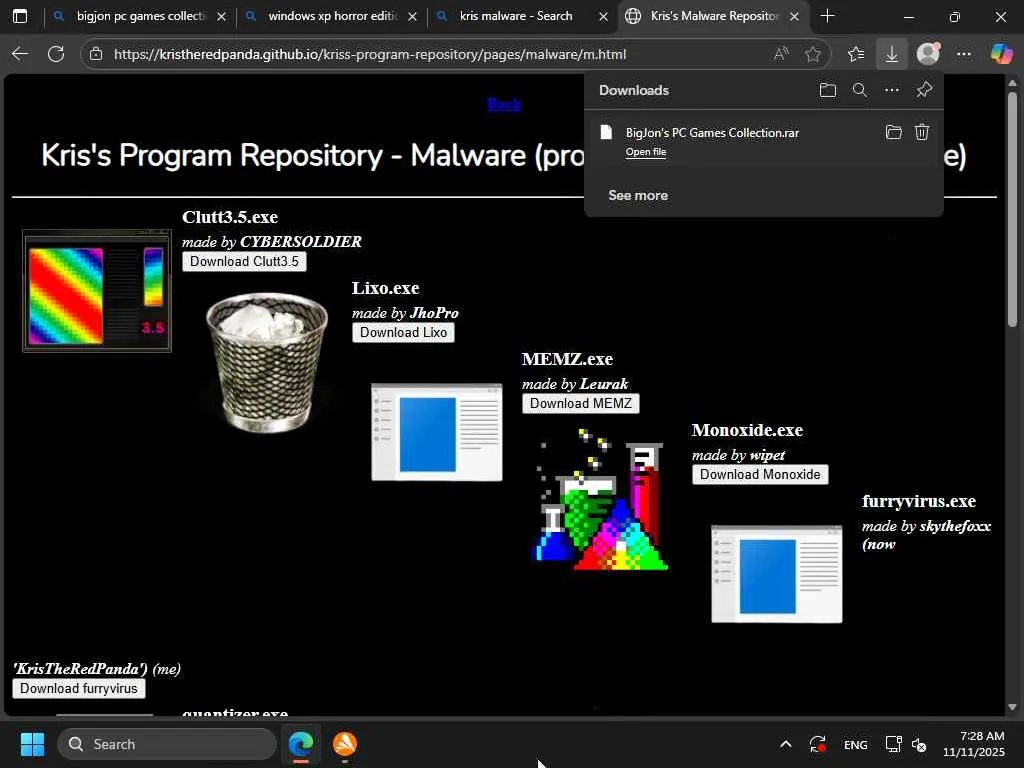Click the Lixo trash can image
The width and height of the screenshot is (1024, 768).
tap(266, 362)
